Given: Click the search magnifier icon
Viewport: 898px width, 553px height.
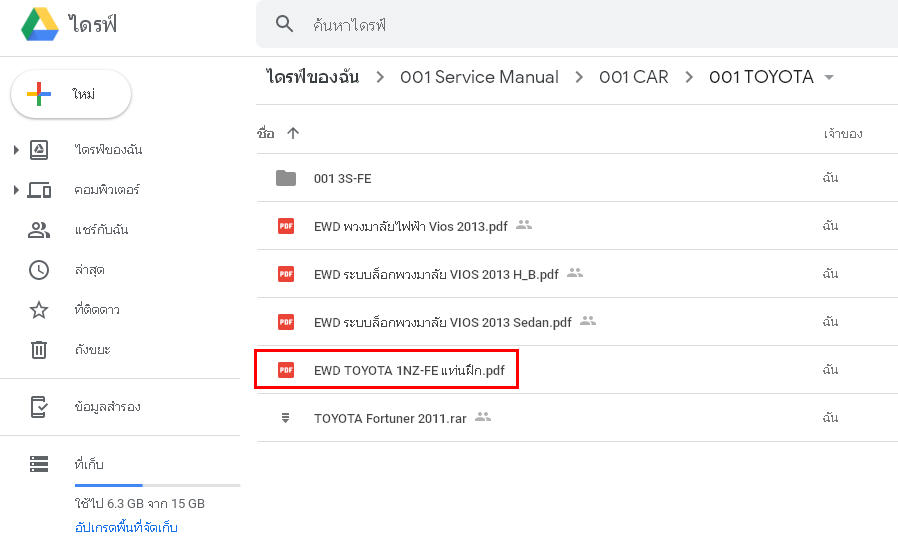Looking at the screenshot, I should [285, 24].
